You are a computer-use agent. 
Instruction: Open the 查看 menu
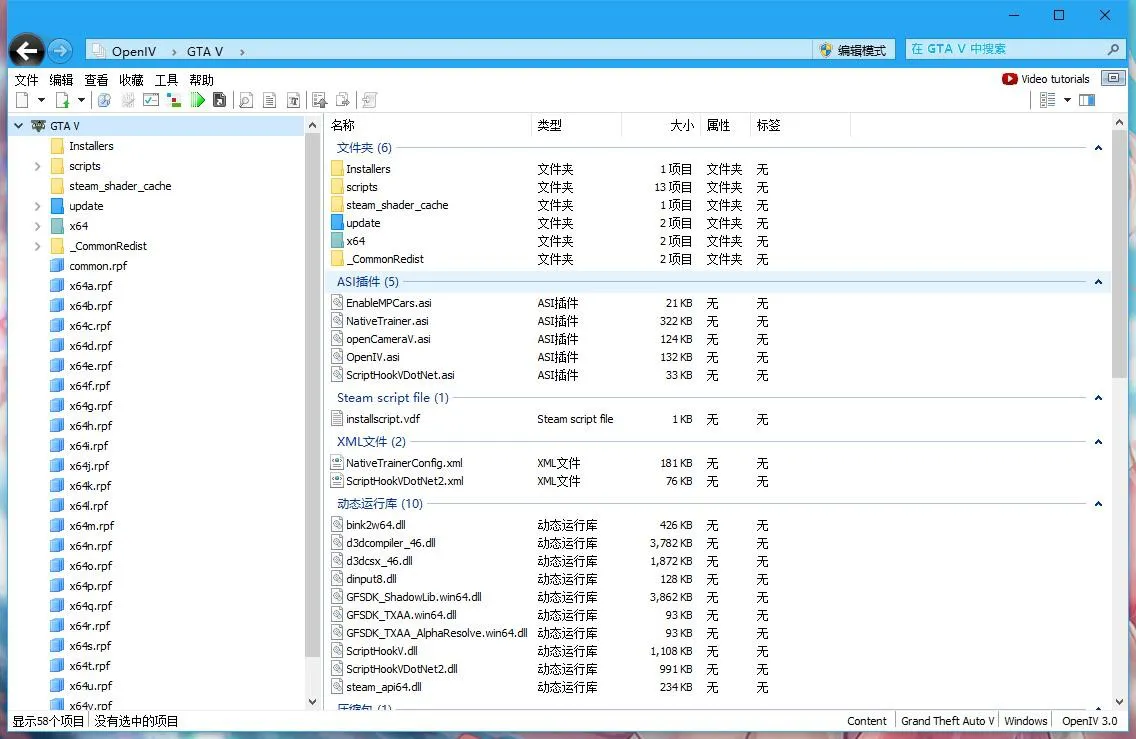[x=96, y=80]
